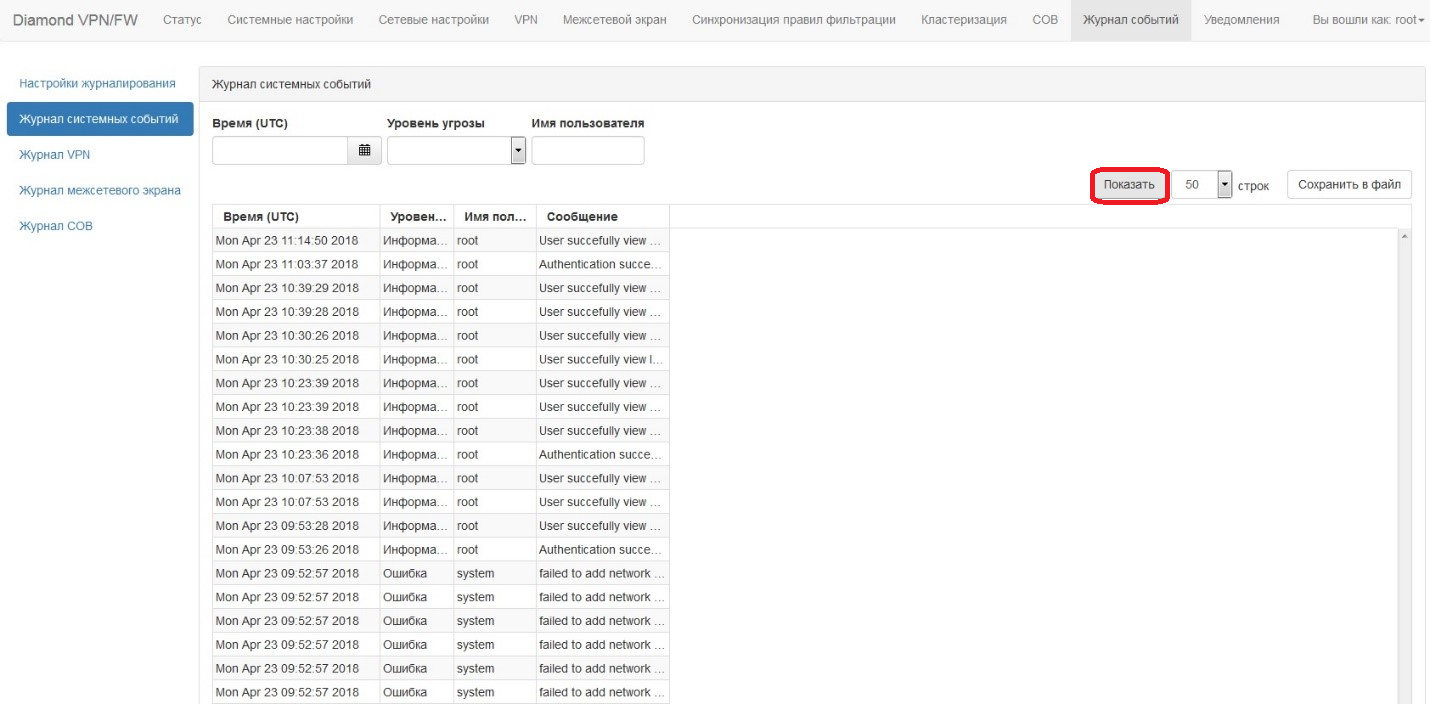The width and height of the screenshot is (1430, 704).
Task: Click the Показать button
Action: (x=1129, y=185)
